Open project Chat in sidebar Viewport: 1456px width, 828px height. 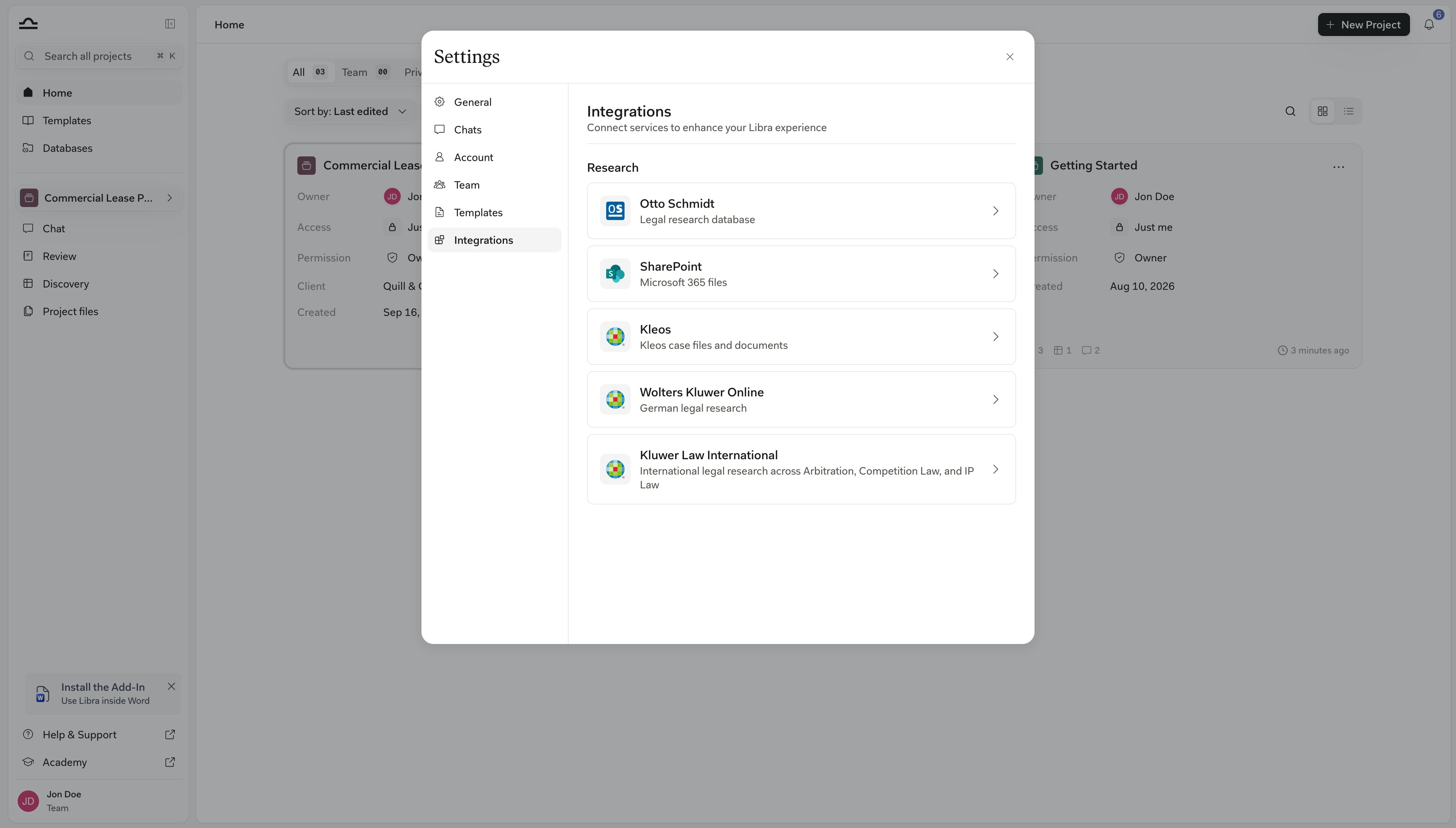coord(100,228)
